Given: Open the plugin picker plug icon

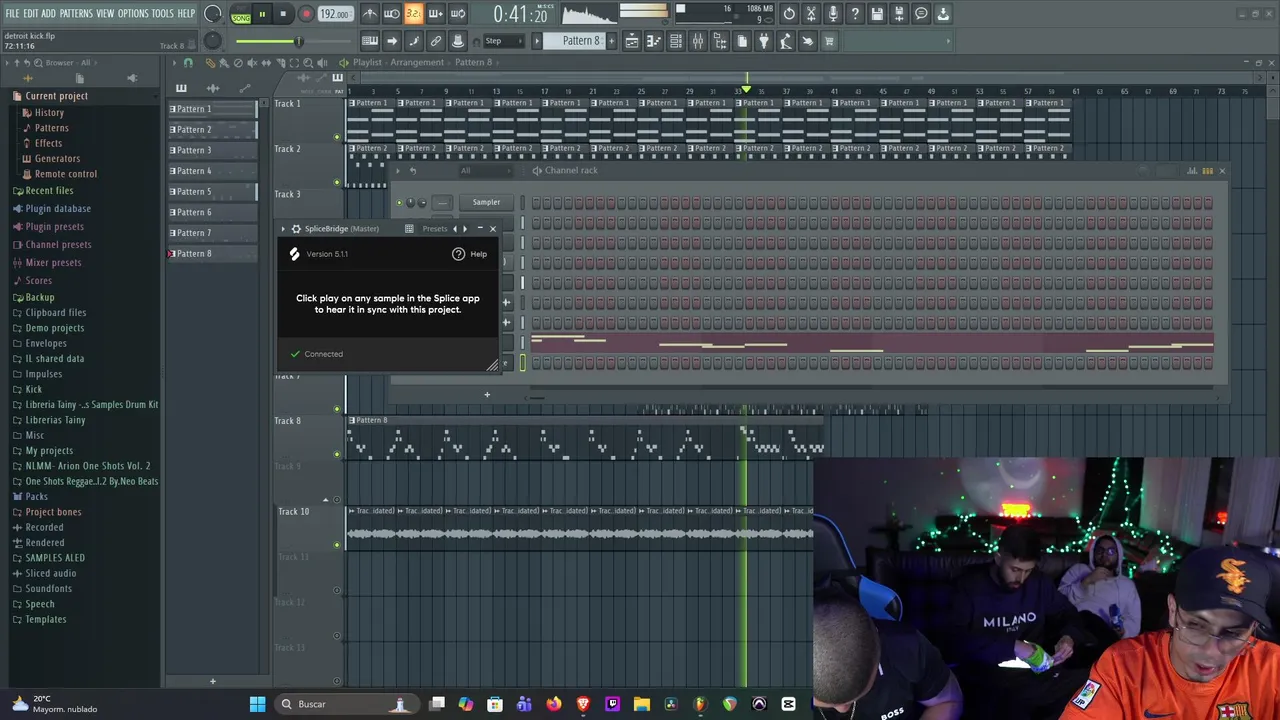Looking at the screenshot, I should tap(764, 41).
